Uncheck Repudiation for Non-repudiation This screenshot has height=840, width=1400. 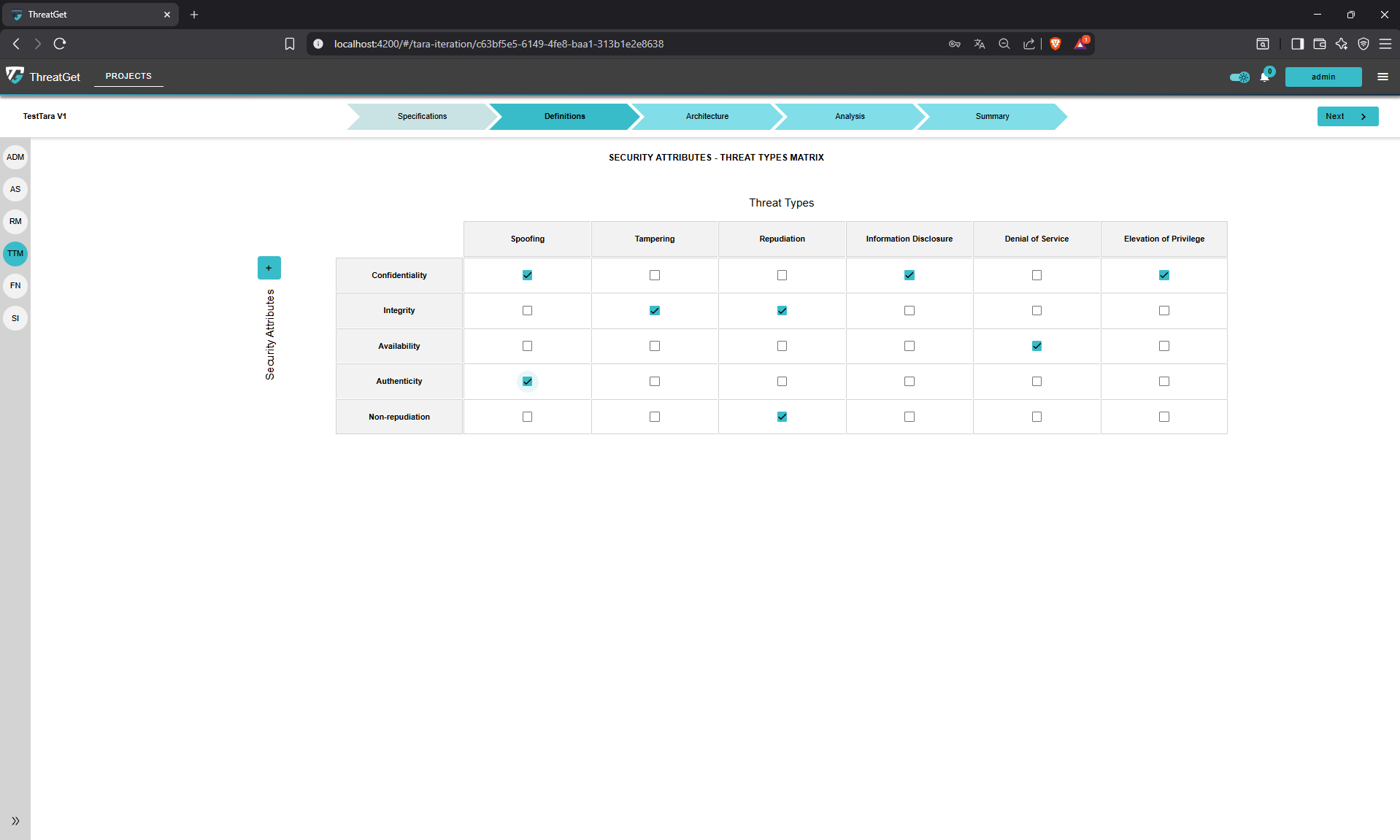[x=781, y=416]
